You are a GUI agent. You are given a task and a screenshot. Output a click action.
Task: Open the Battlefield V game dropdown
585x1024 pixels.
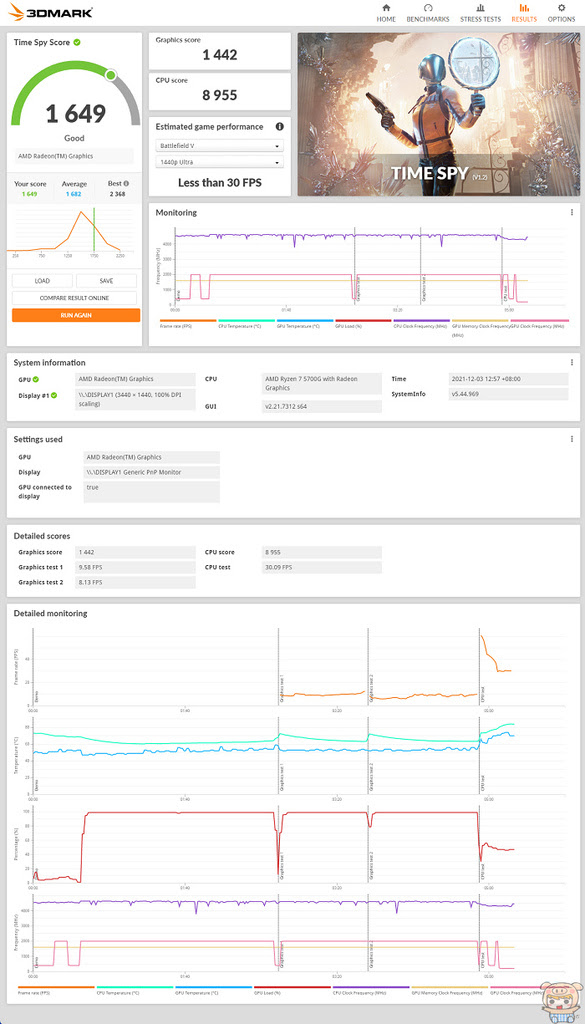tap(219, 146)
